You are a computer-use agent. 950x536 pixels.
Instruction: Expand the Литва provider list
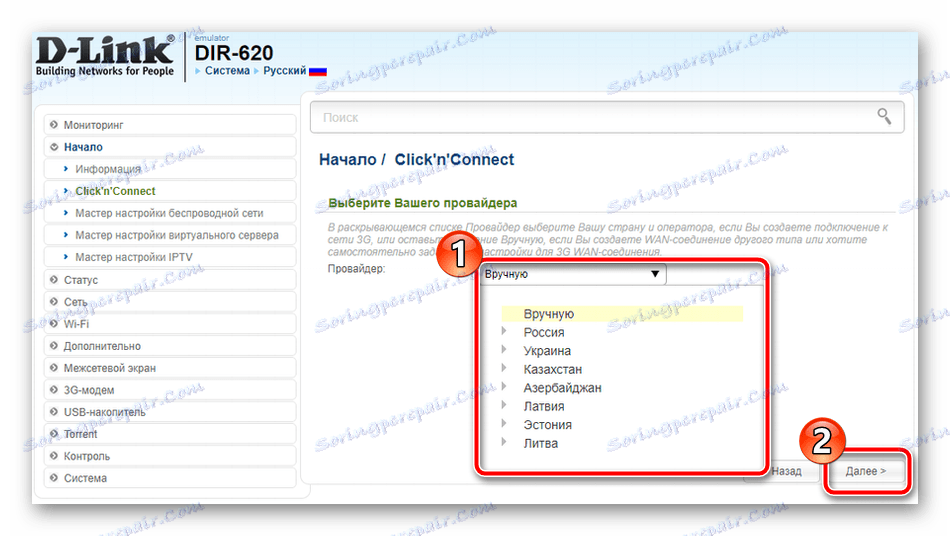[x=503, y=442]
